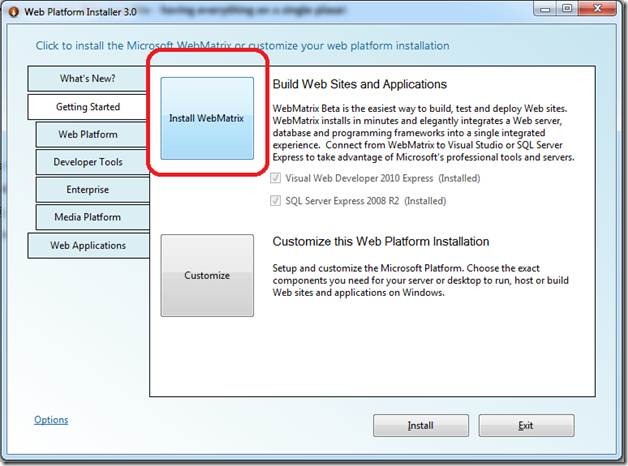Toggle Visual Web Developer 2010 Express checkbox
This screenshot has width=628, height=466.
[276, 178]
